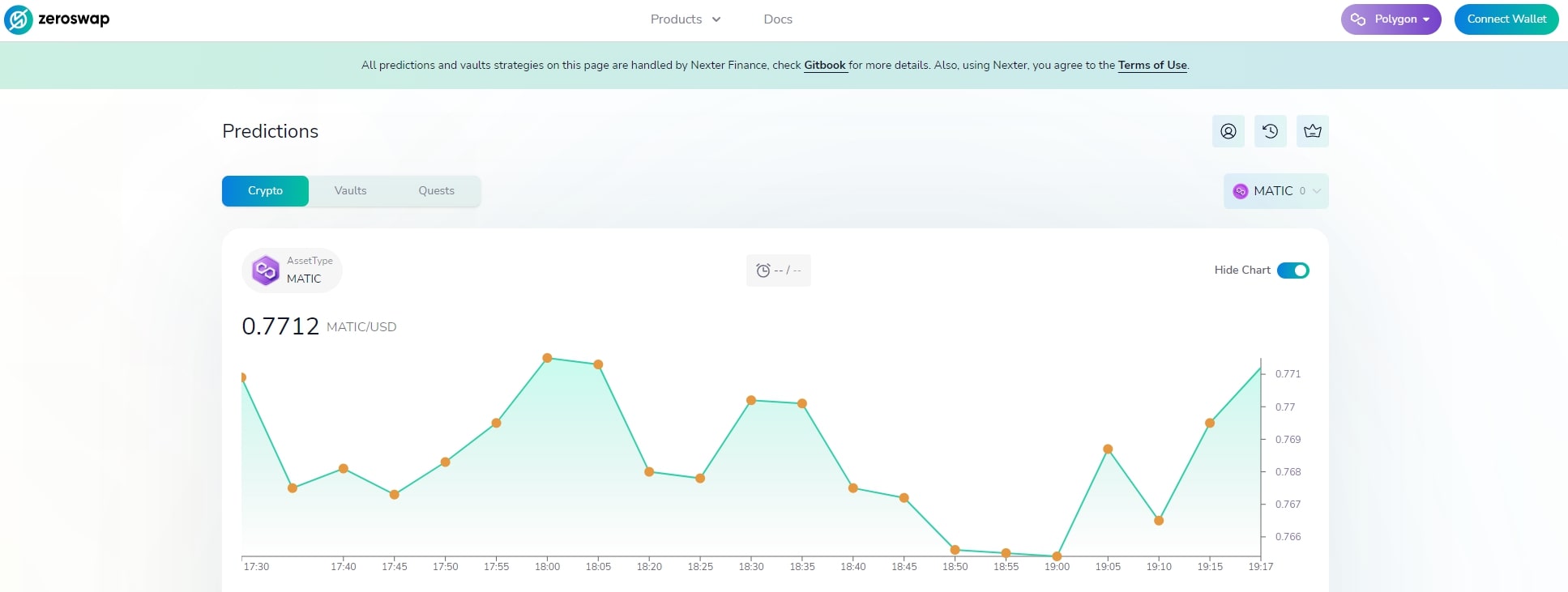
Task: Click the 19:17 time axis label
Action: 1261,567
